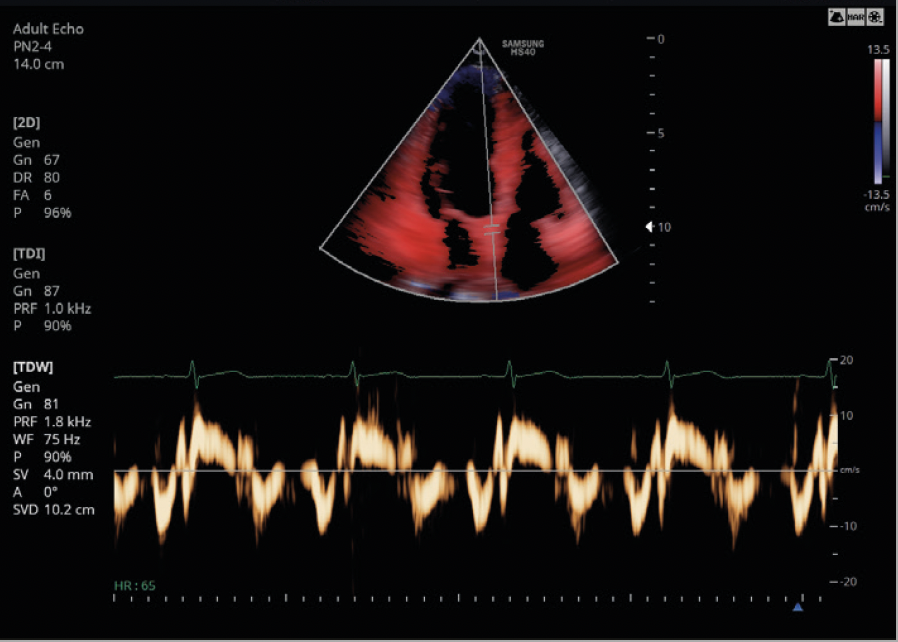Viewport: 898px width, 642px height.
Task: Click the 'PRF 1.8 kHz' value
Action: [x=52, y=422]
